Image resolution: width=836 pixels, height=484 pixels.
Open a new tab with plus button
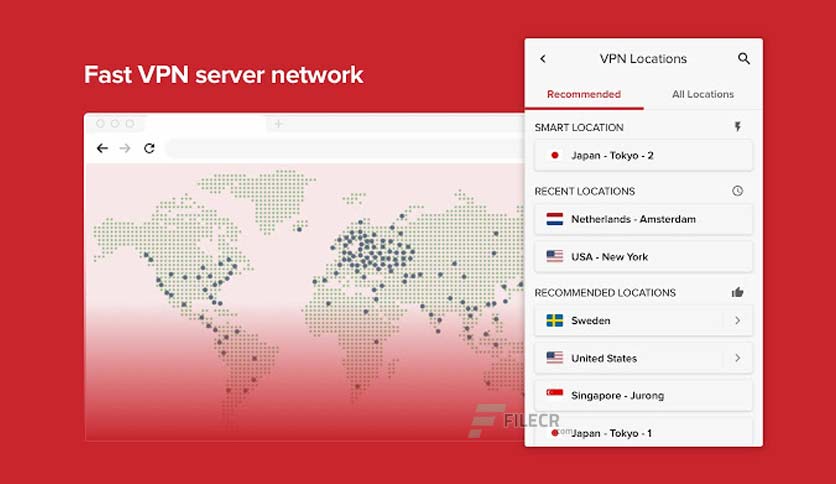click(x=278, y=124)
